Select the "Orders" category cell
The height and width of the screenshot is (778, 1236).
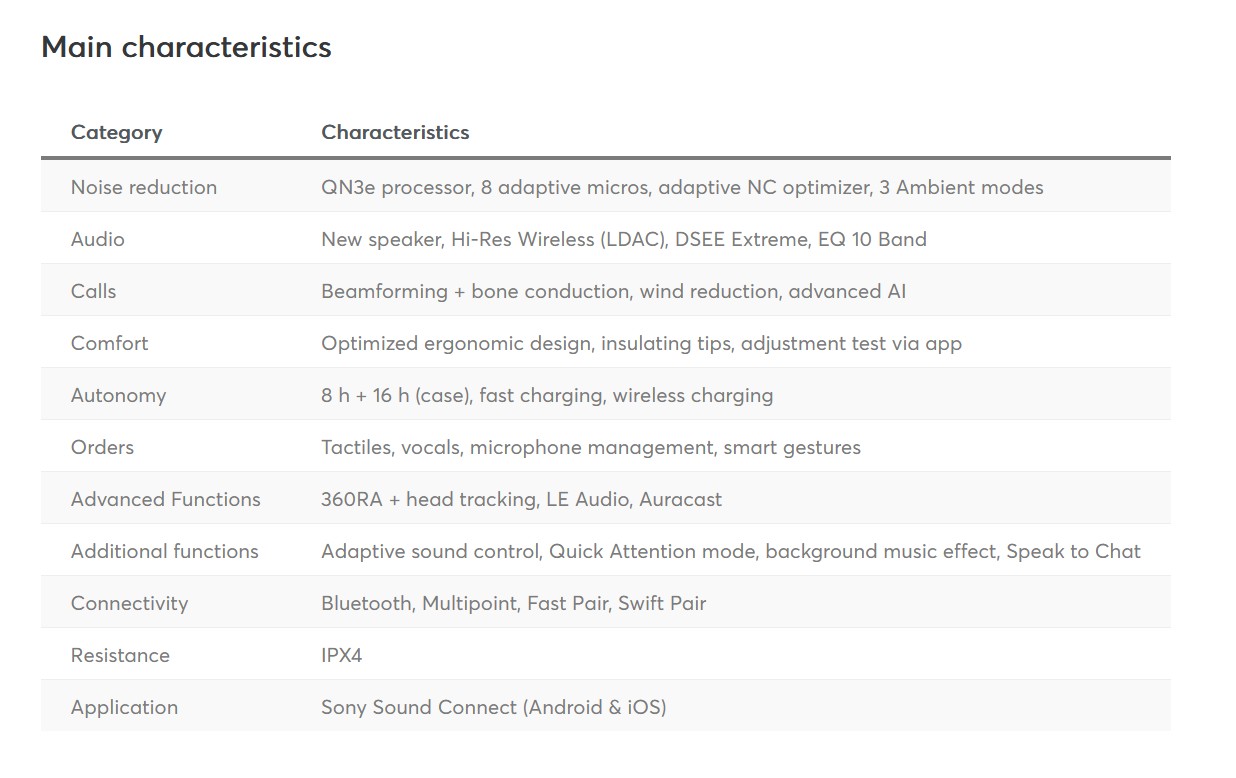pos(102,447)
